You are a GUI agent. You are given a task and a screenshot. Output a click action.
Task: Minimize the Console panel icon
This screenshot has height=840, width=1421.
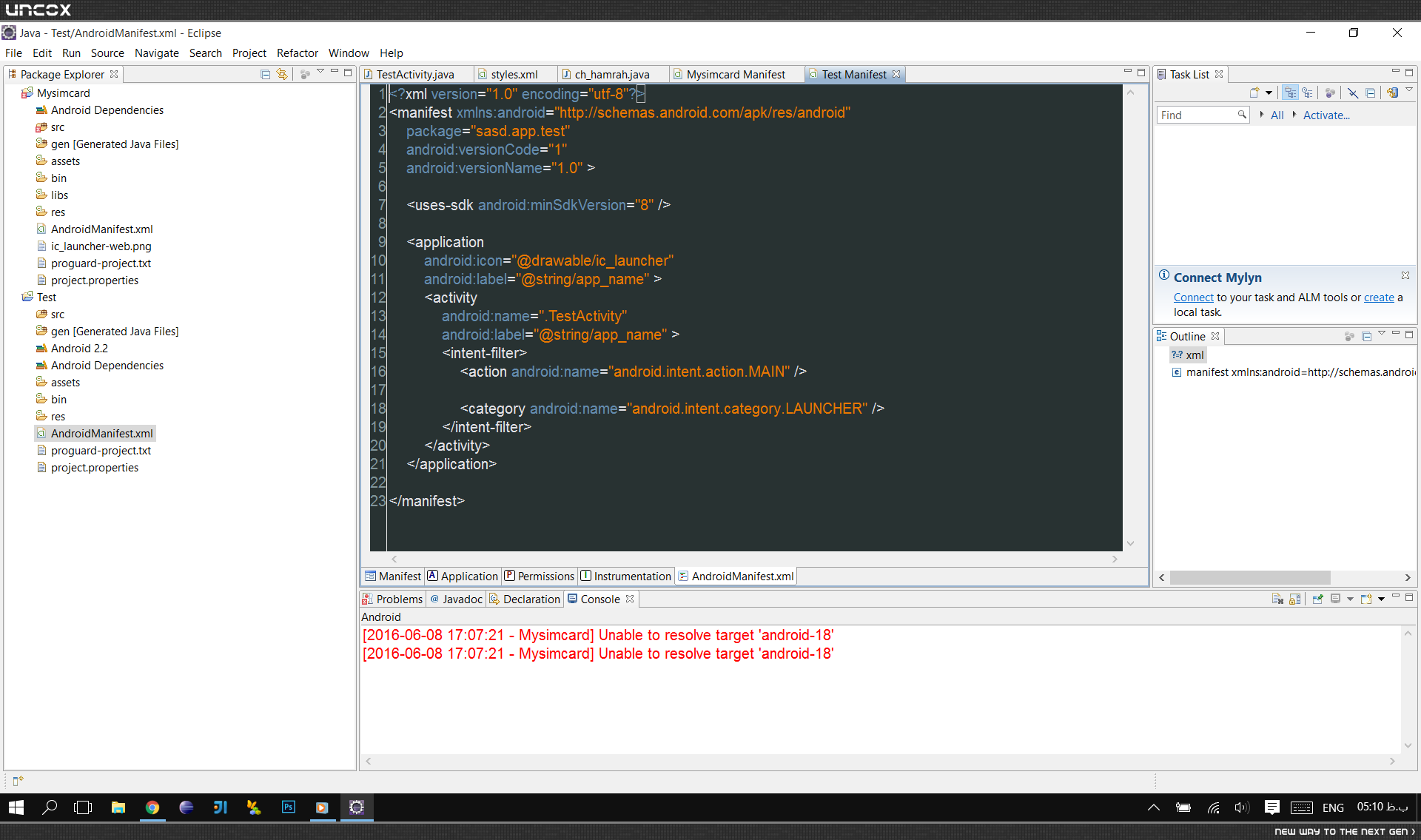pyautogui.click(x=1396, y=597)
